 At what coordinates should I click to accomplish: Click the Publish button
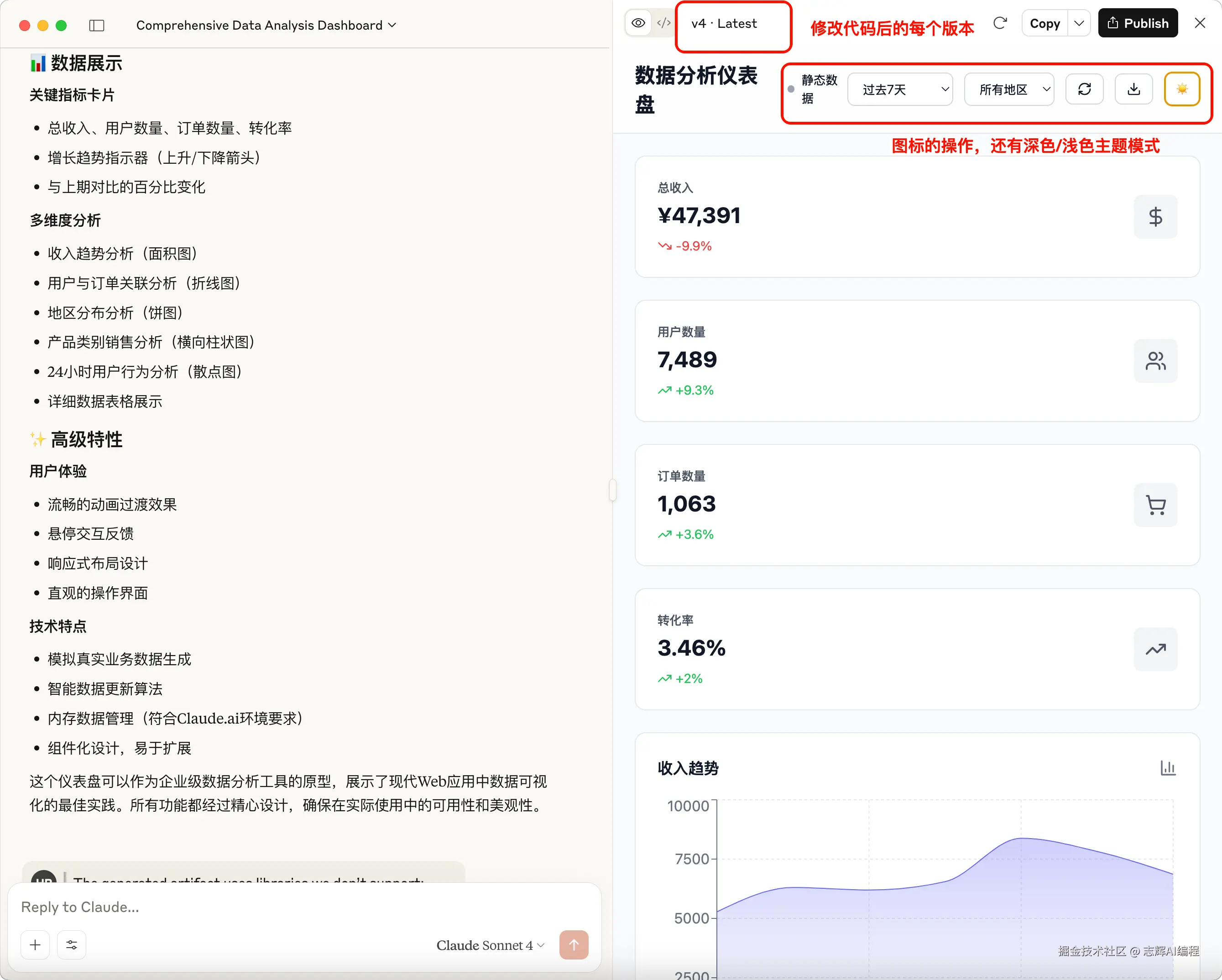click(x=1138, y=23)
